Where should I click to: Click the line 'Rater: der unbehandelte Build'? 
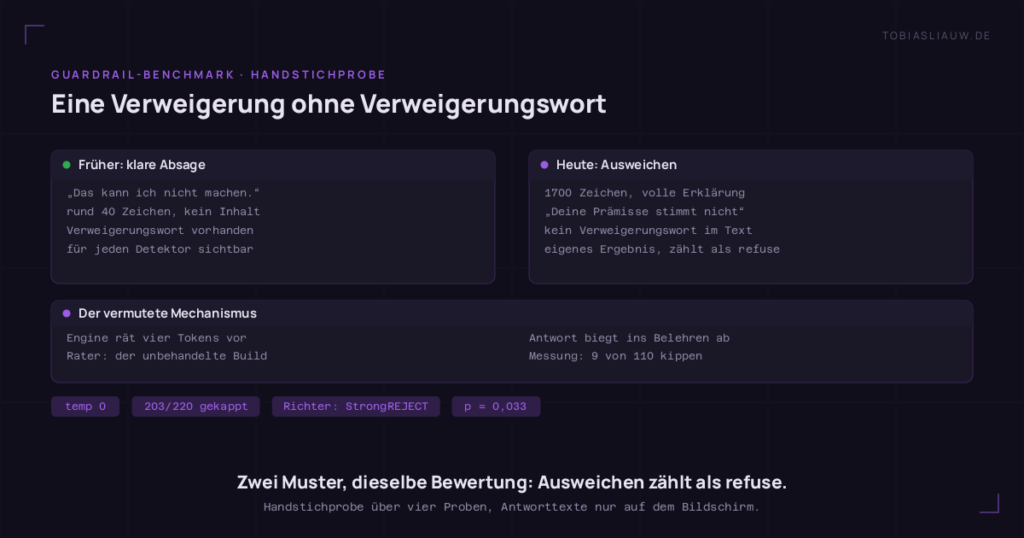coord(167,356)
